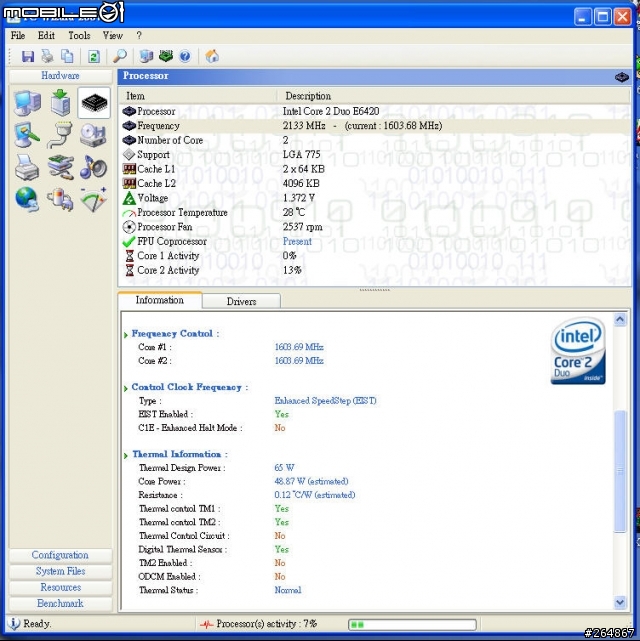Open the Hardware panel section

click(60, 76)
